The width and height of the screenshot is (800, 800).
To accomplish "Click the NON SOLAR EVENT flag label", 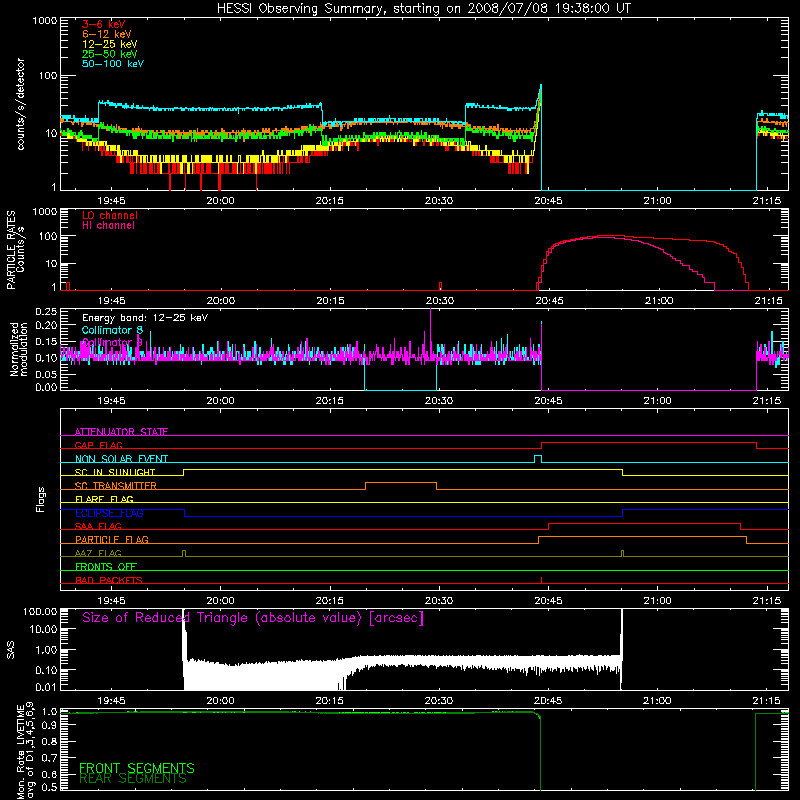I will point(121,459).
